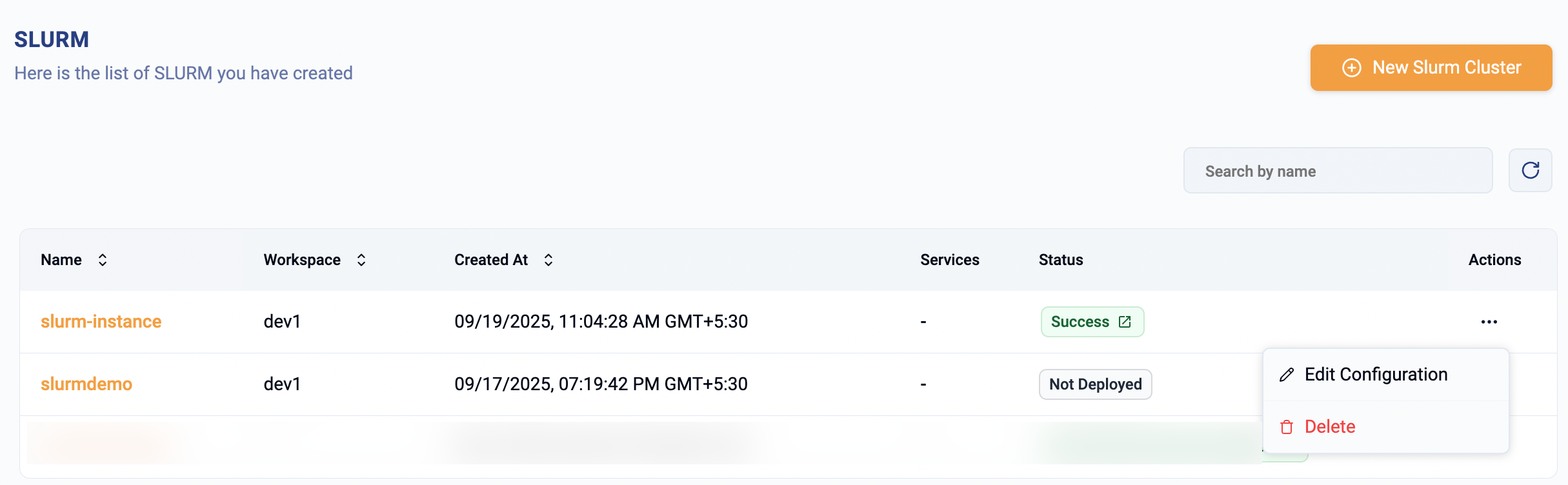Open the three-dot actions menu for slurm-instance

click(1489, 322)
